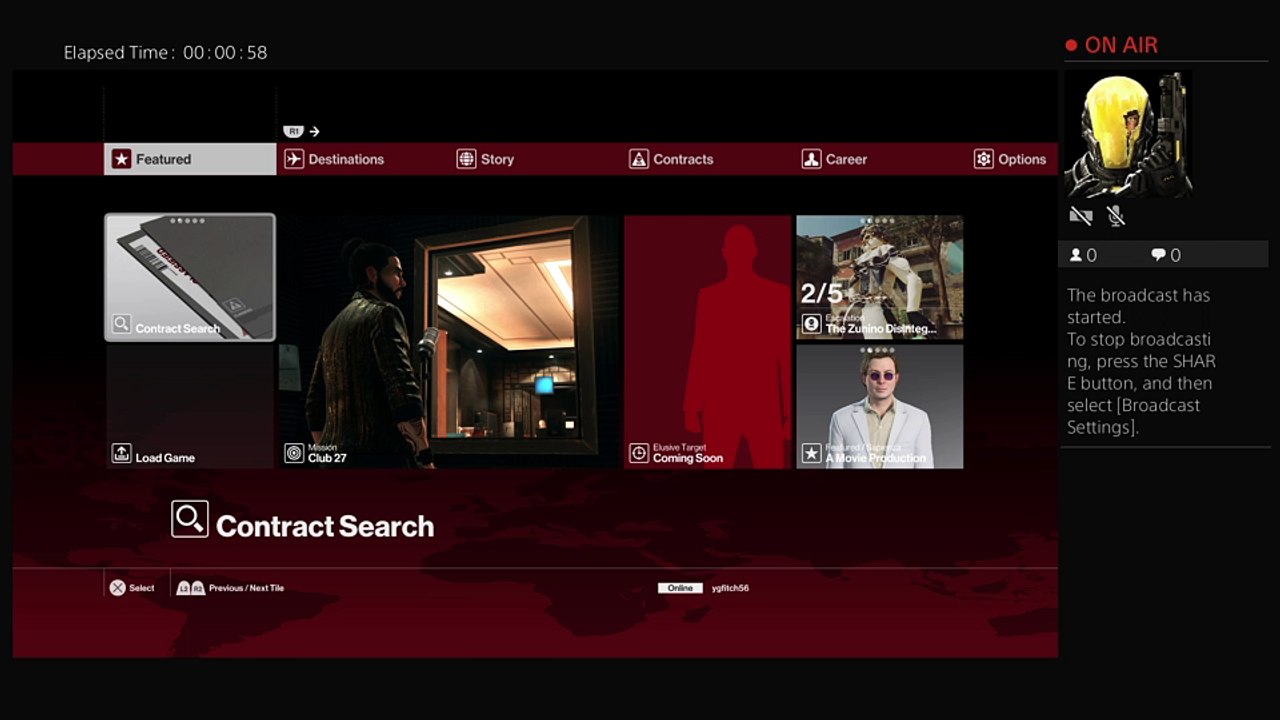Click the Load Game tile icon
Screen dimensions: 1280x720
pyautogui.click(x=121, y=454)
